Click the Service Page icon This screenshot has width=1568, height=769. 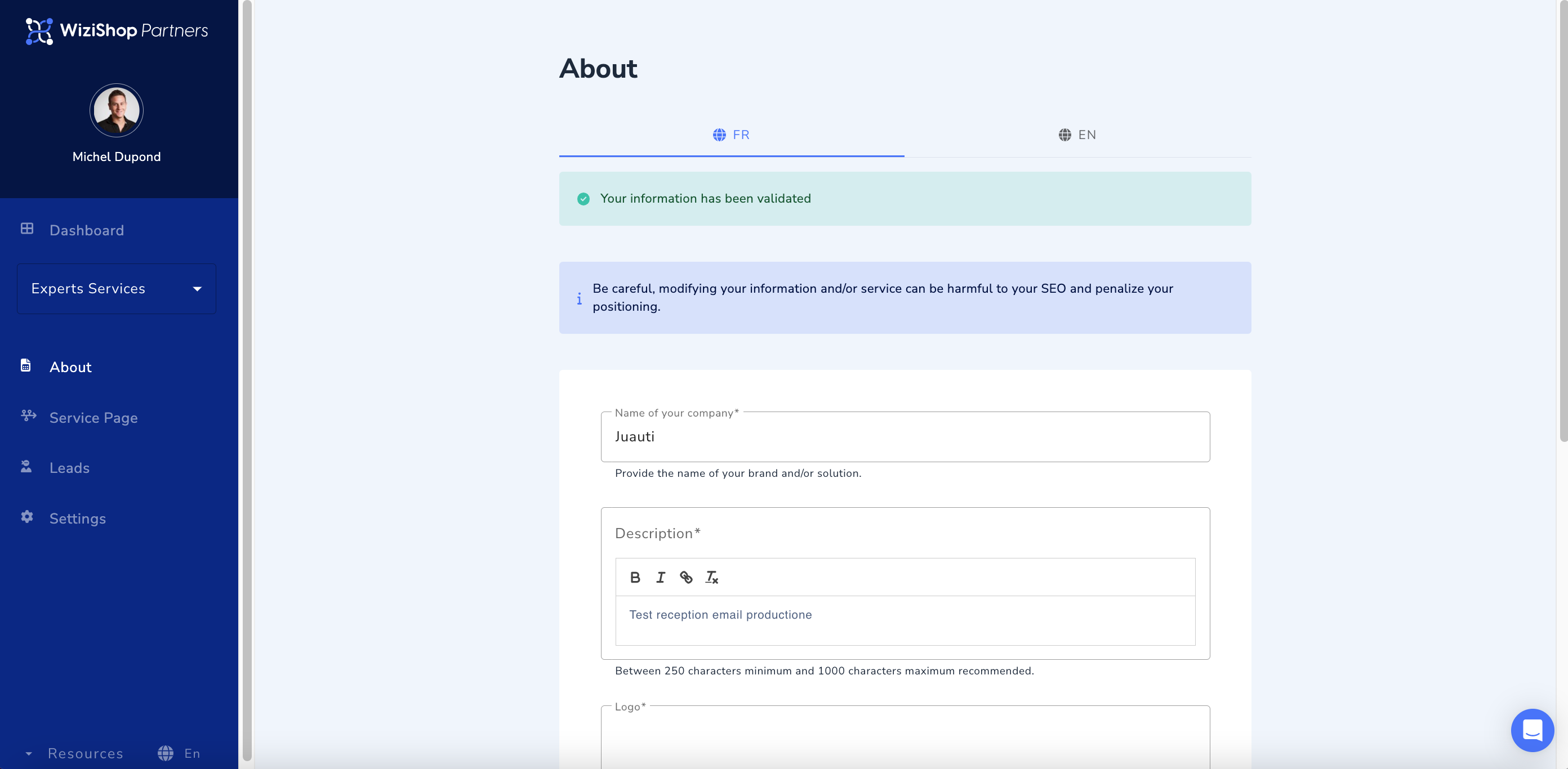28,415
